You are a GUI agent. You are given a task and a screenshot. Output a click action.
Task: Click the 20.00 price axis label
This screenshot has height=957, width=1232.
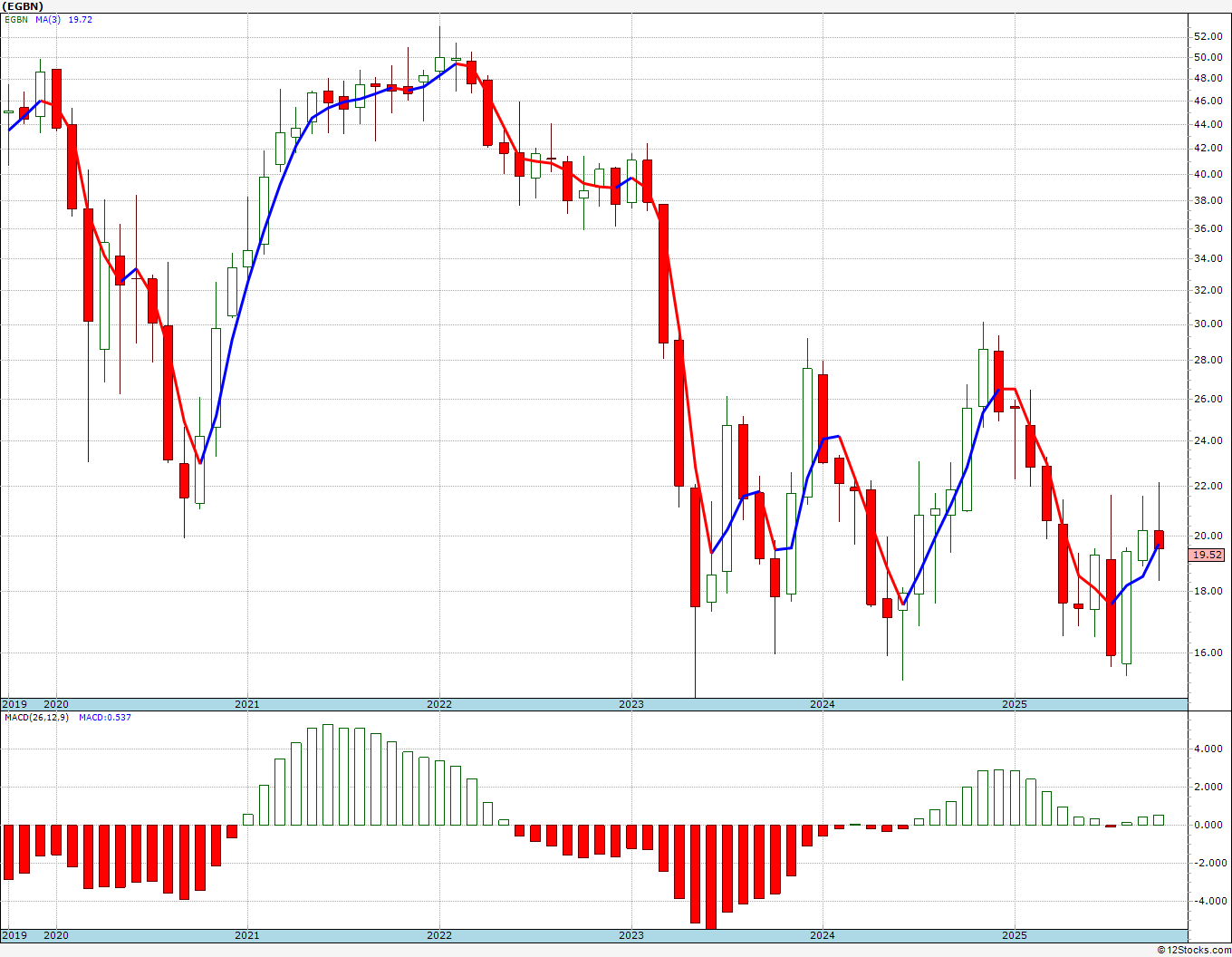[1208, 536]
